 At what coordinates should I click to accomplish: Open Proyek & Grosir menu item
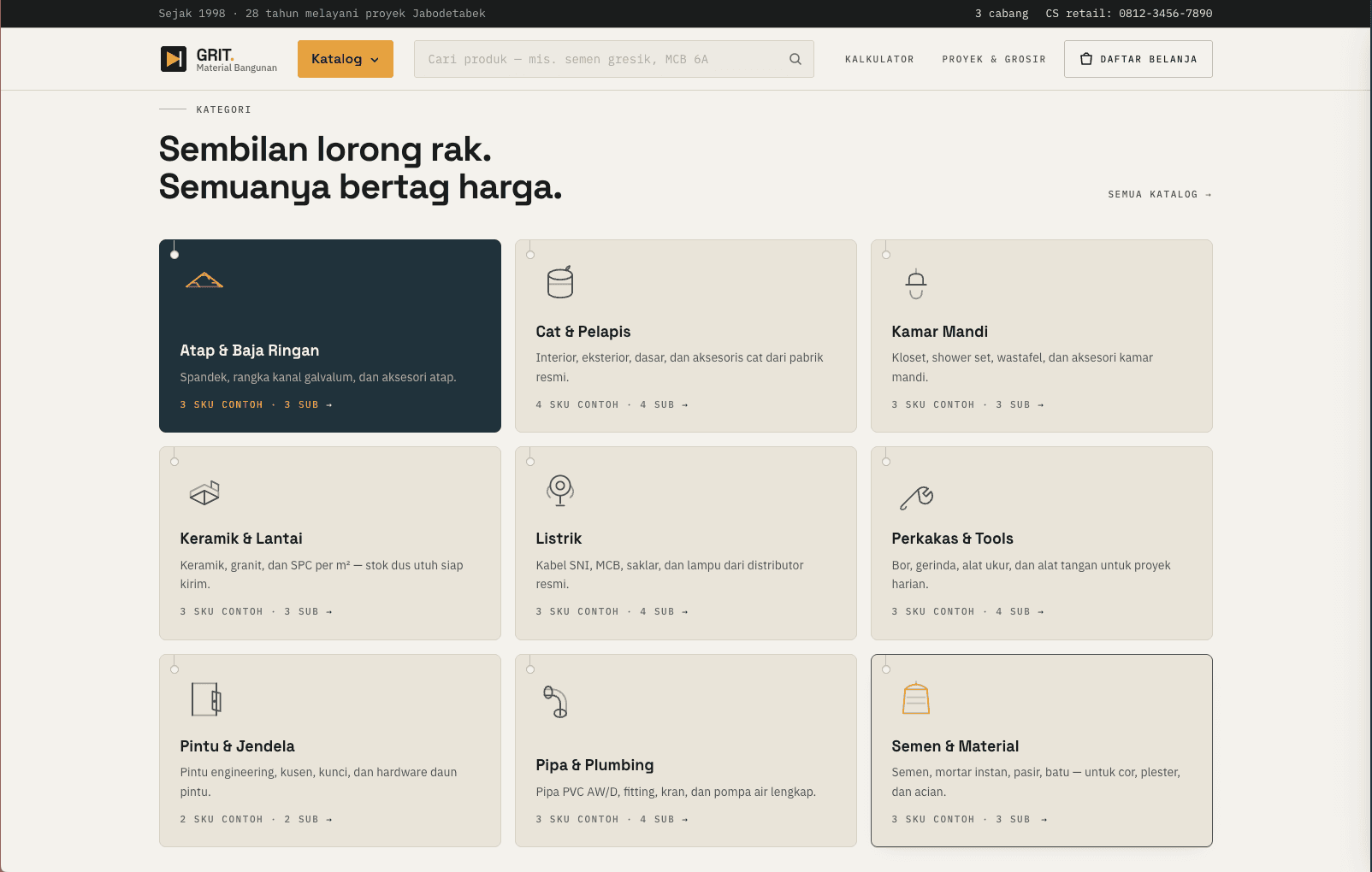tap(994, 59)
